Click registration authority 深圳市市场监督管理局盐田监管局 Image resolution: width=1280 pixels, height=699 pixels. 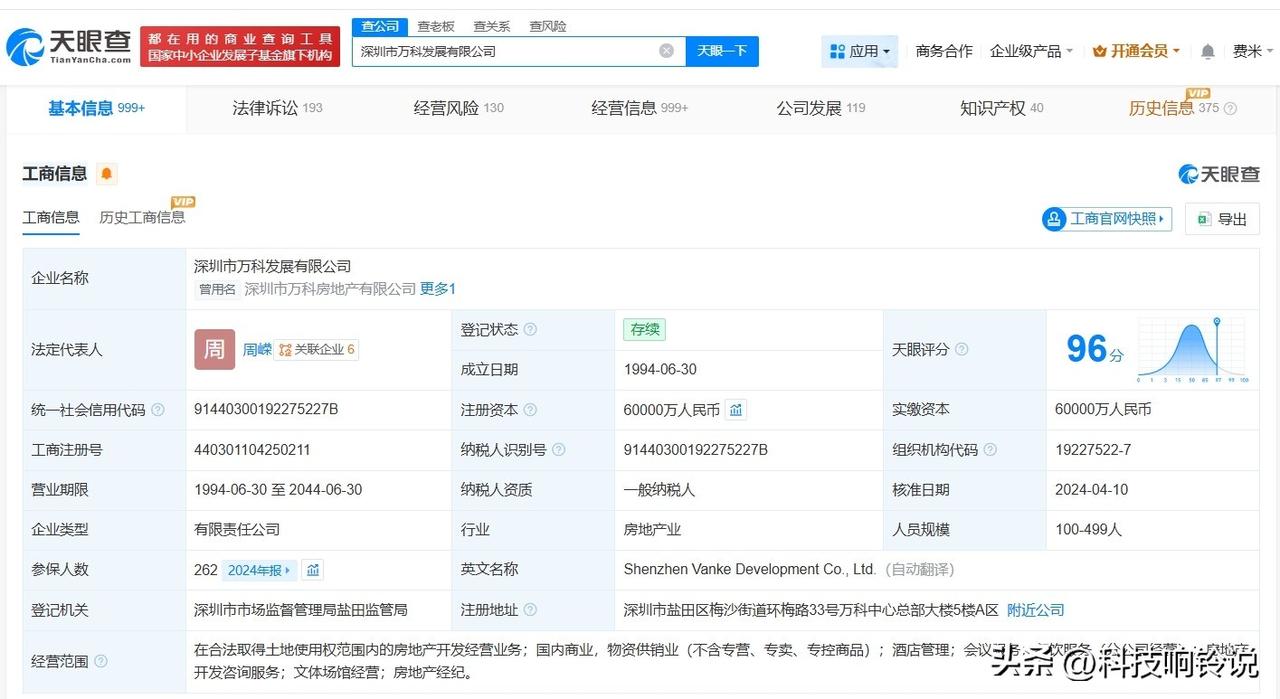(x=301, y=610)
